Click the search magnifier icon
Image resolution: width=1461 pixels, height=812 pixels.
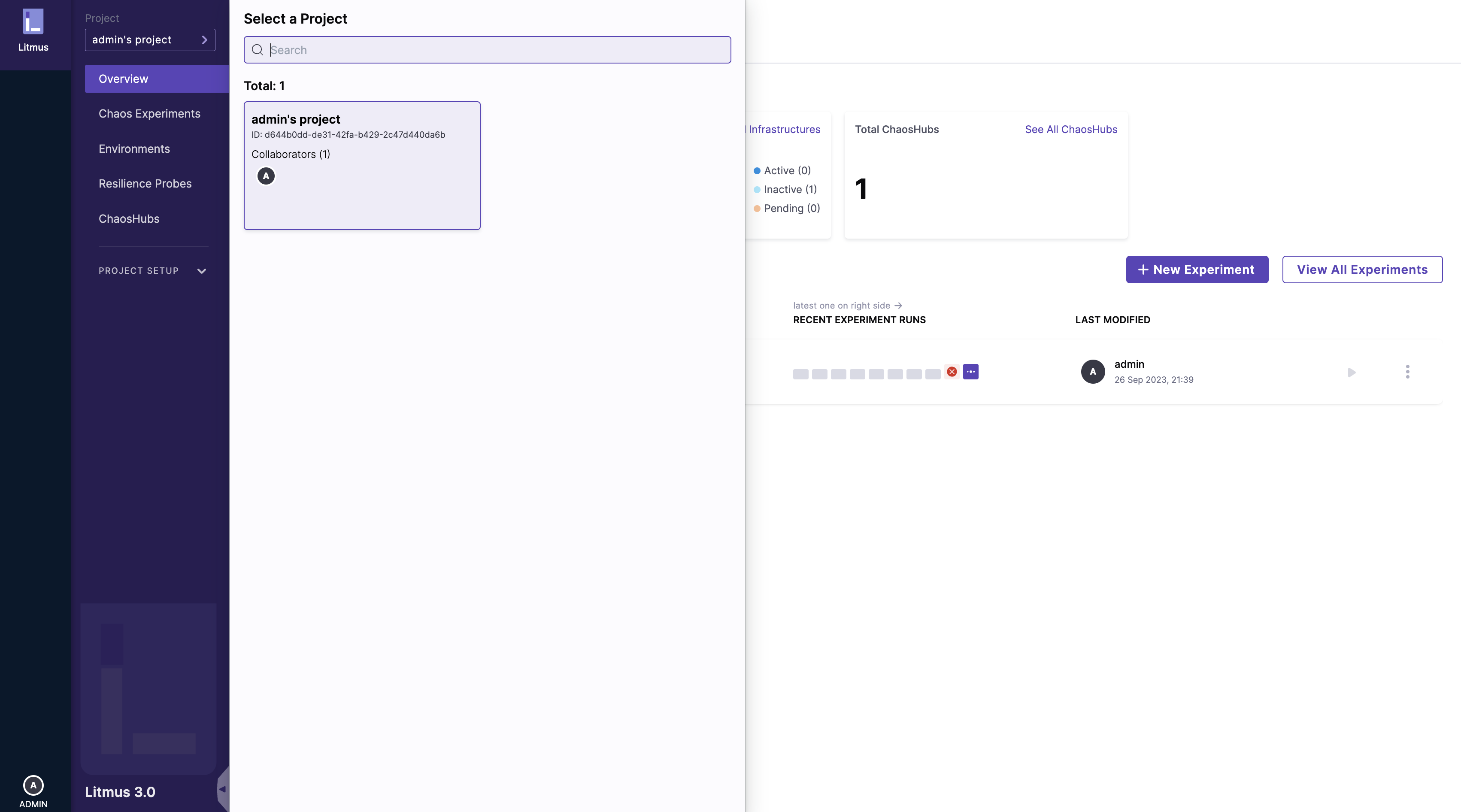tap(258, 50)
